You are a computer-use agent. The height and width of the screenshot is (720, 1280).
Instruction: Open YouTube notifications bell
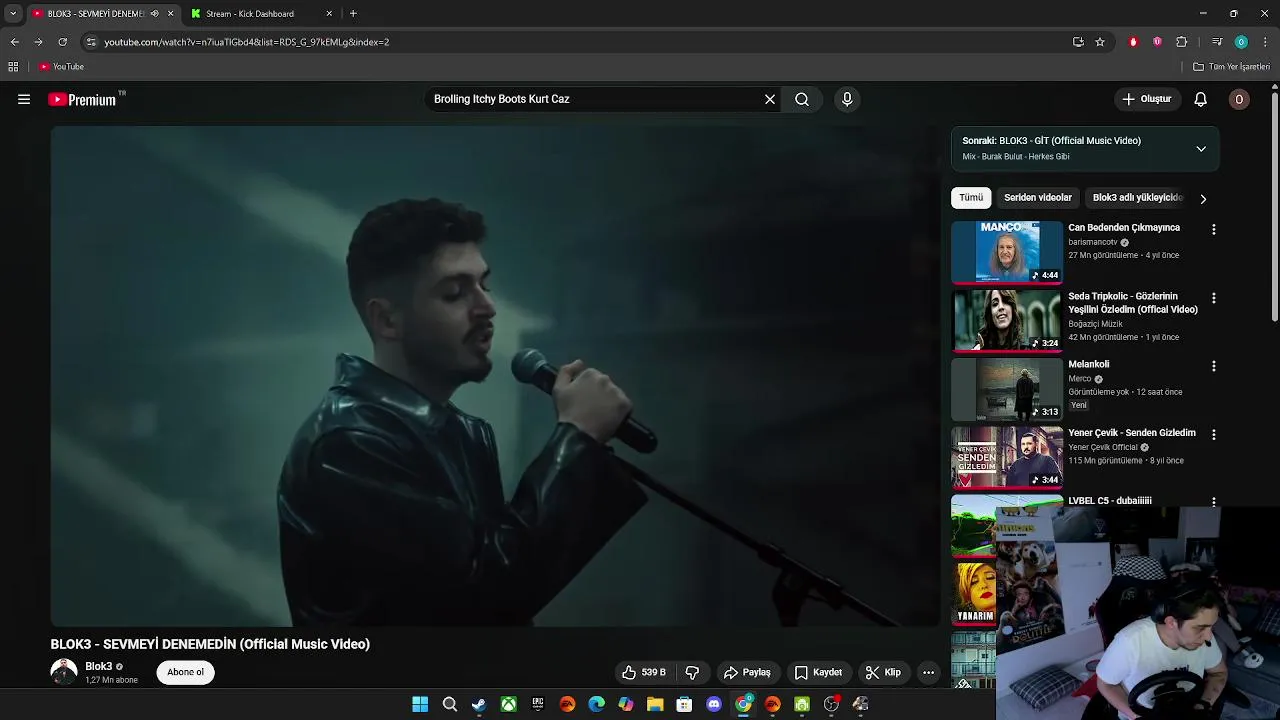pos(1201,99)
